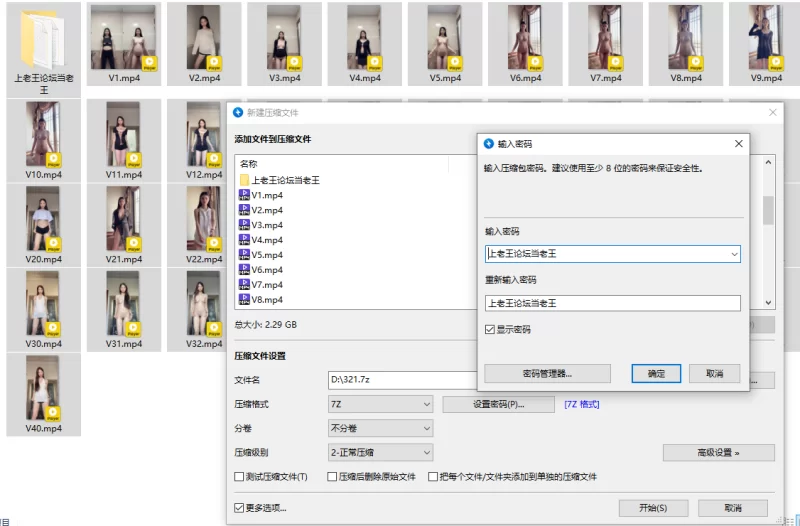Open the 高级设置 panel
The height and width of the screenshot is (526, 800).
pos(718,453)
